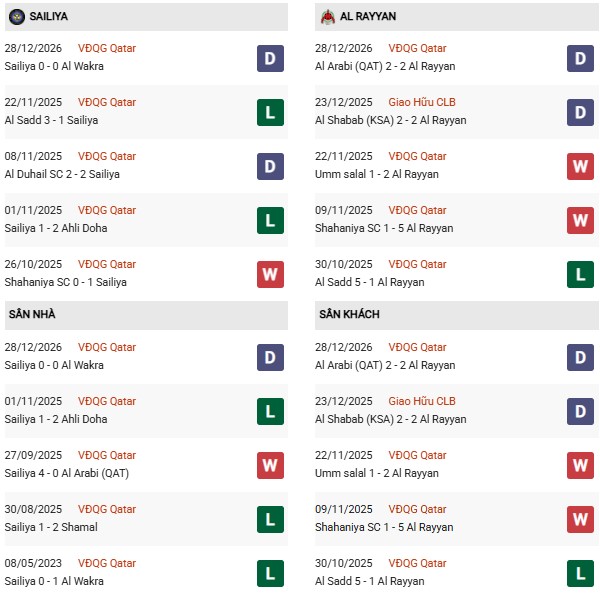Click the W badge for Umm Salal match under SÂN KHÁCH
The height and width of the screenshot is (593, 600).
coord(581,465)
